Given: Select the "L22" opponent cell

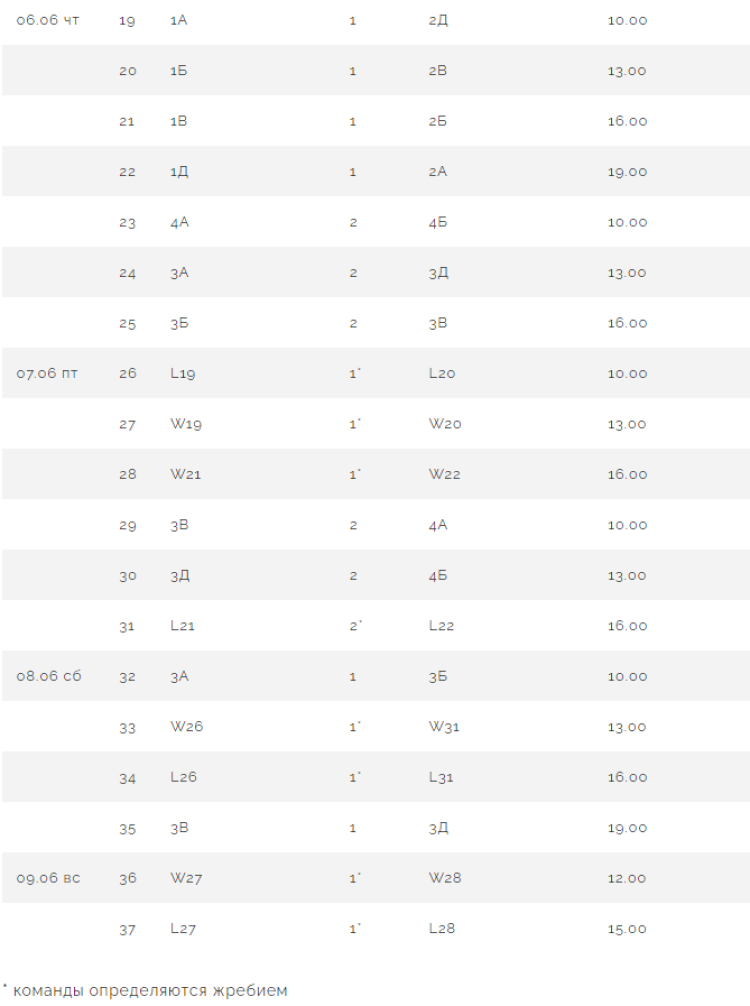Looking at the screenshot, I should tap(442, 625).
